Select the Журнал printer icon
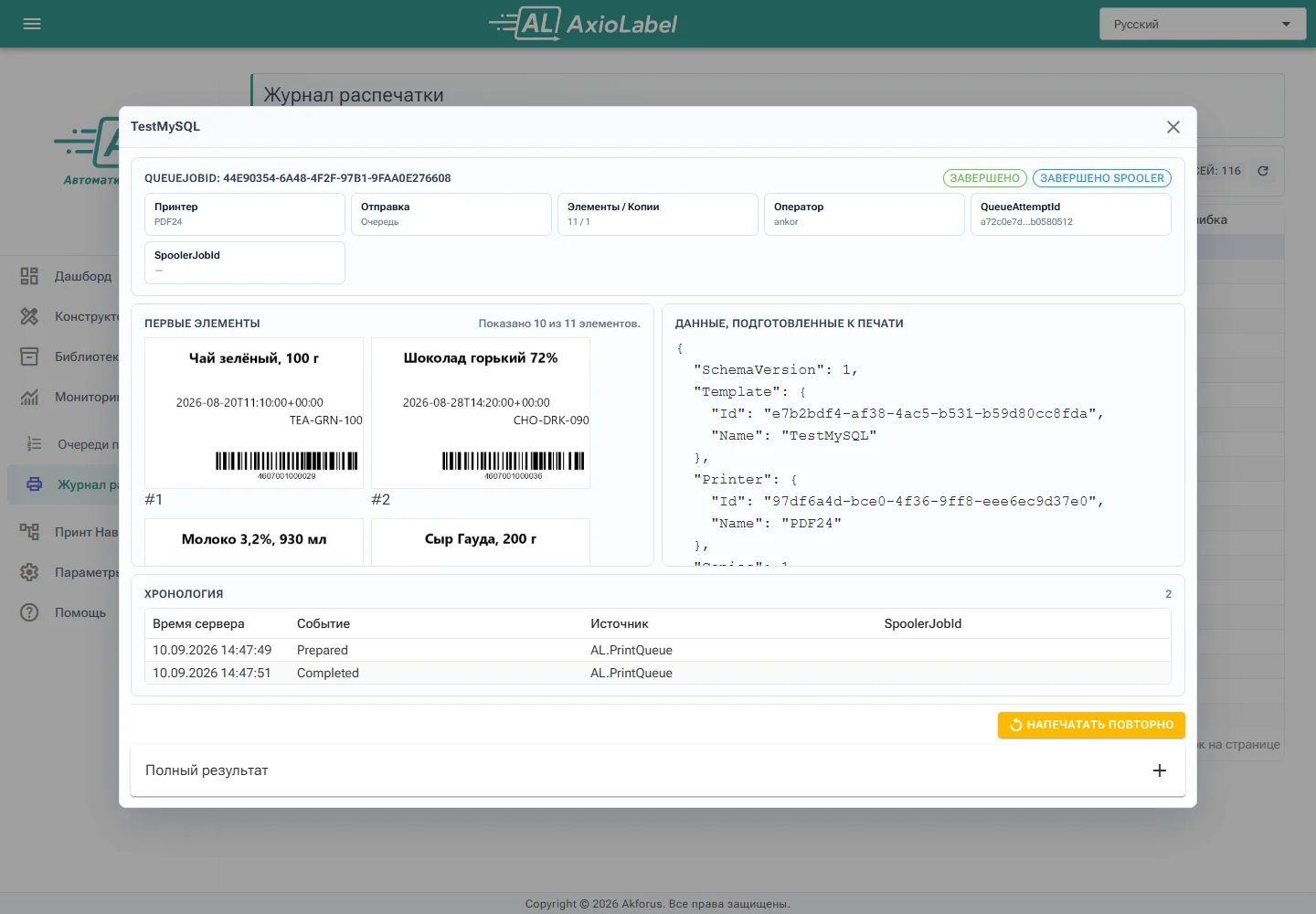This screenshot has height=914, width=1316. click(x=35, y=484)
